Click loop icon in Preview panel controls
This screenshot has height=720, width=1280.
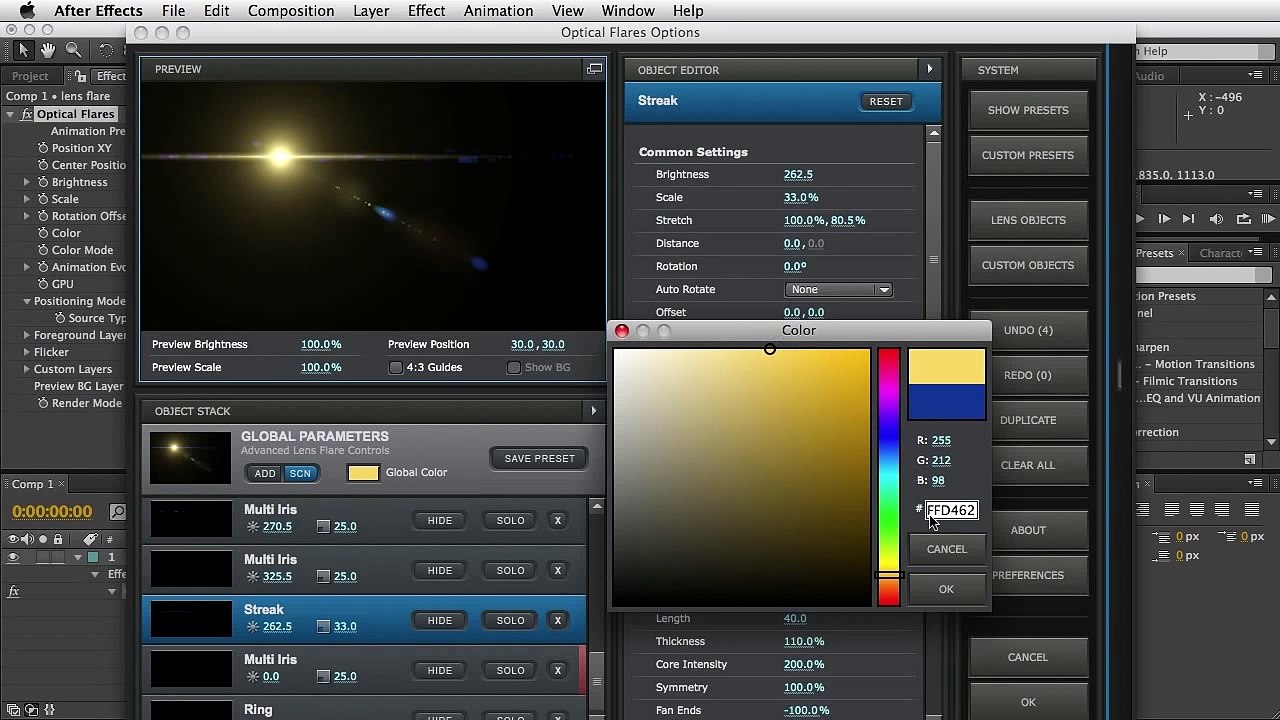point(1243,219)
